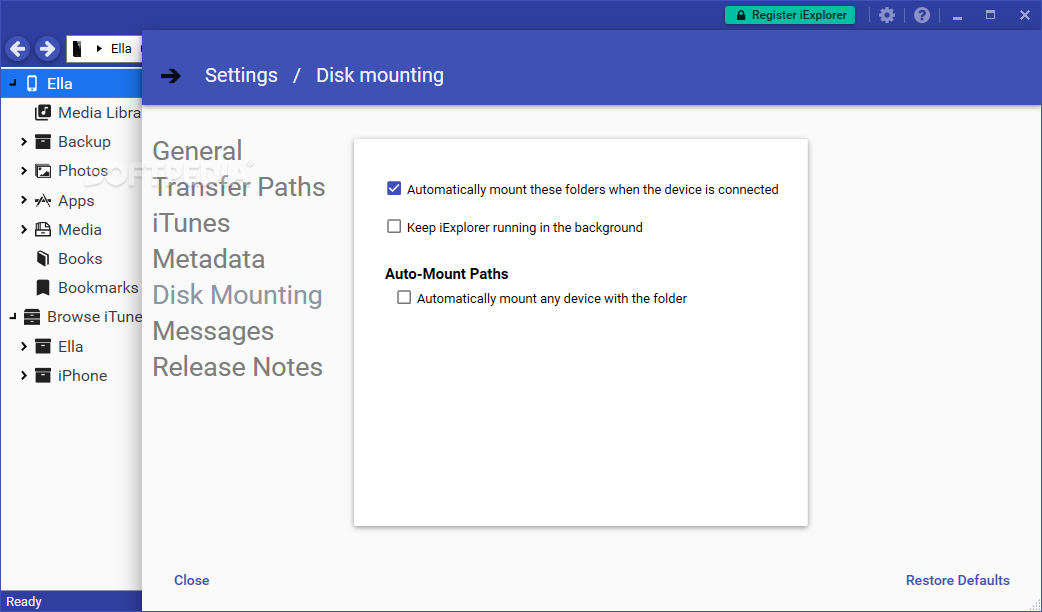Viewport: 1042px width, 612px height.
Task: Disable automatically mount folders when device connected
Action: pos(394,189)
